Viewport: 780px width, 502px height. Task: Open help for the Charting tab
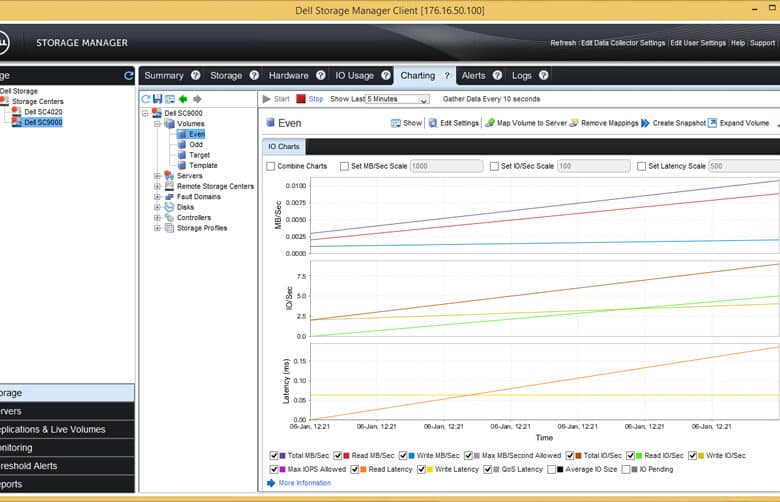coord(447,76)
